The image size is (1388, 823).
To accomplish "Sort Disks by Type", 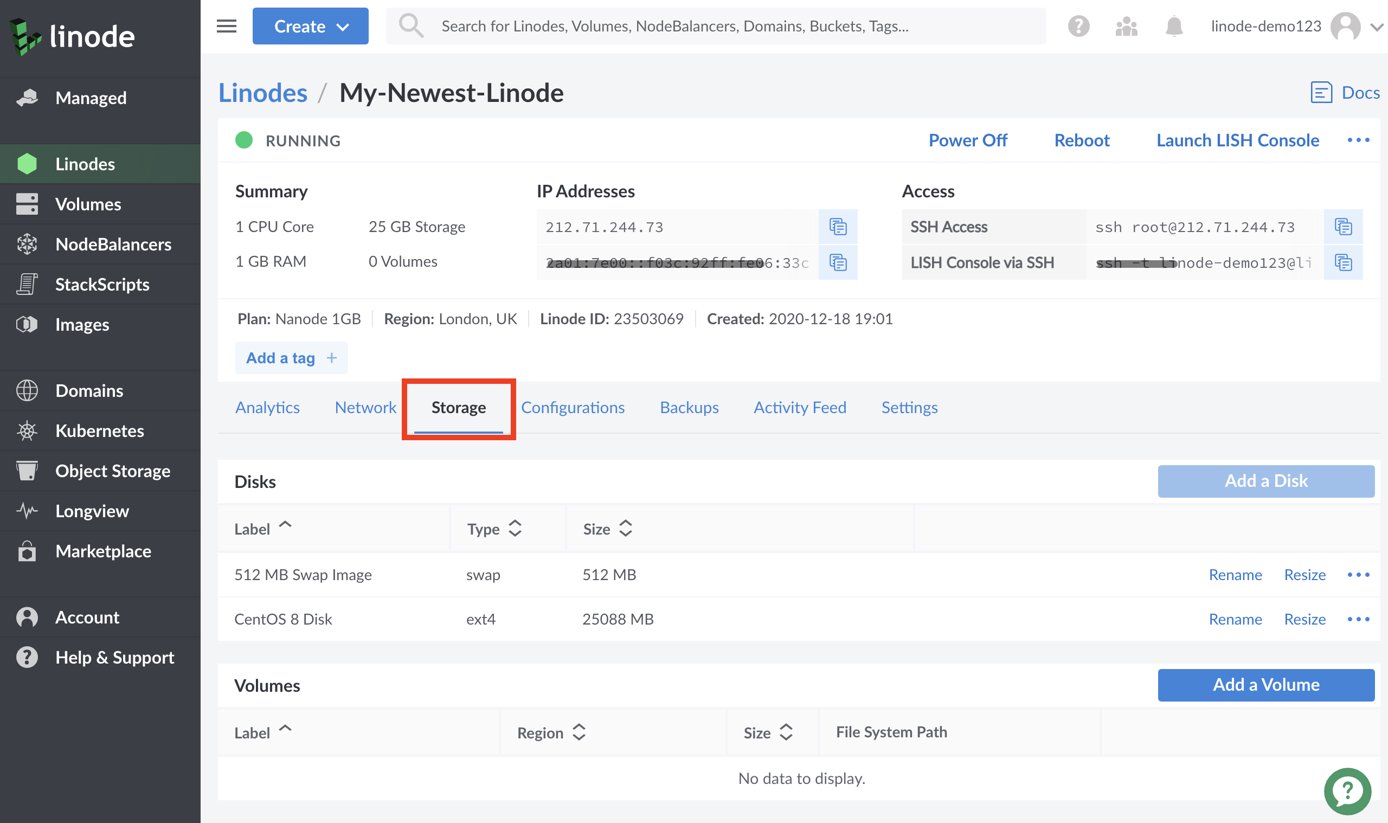I will [x=495, y=528].
